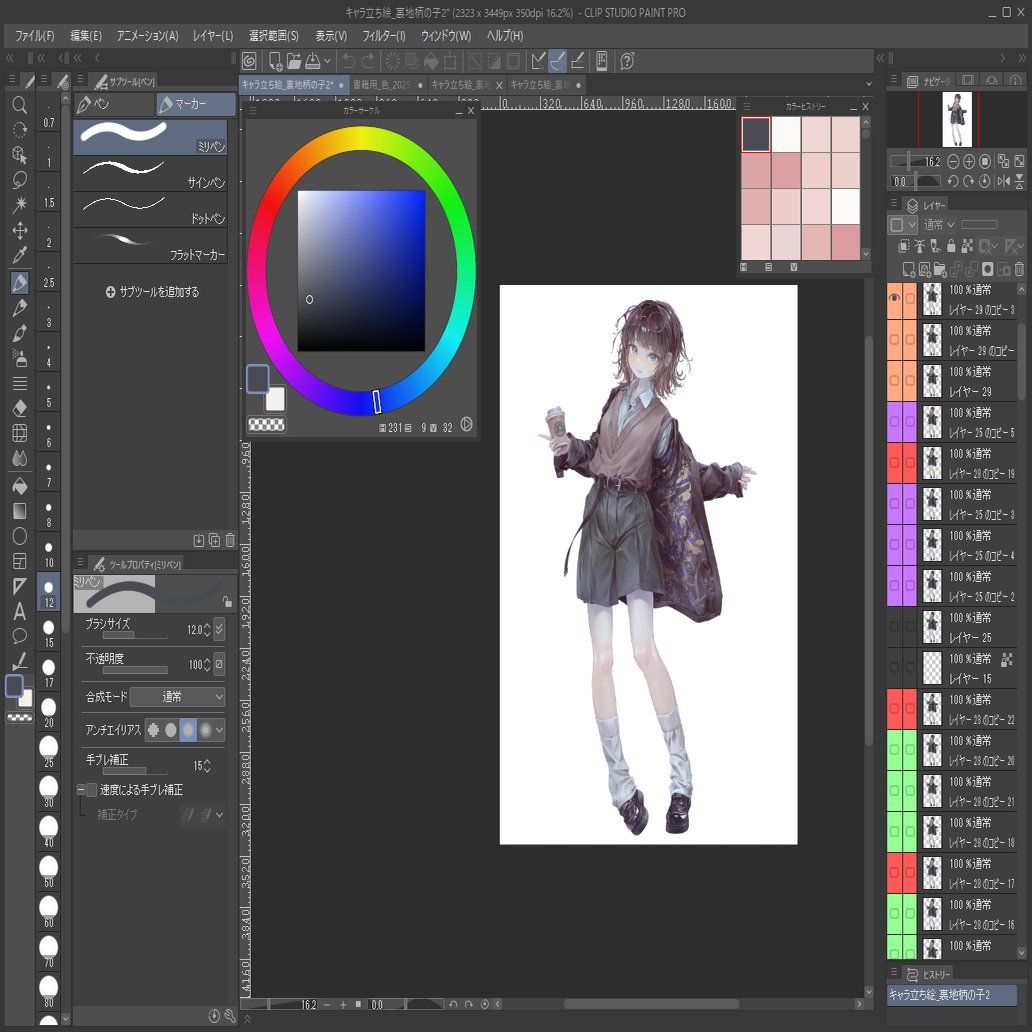
Task: Click サブツールを追加する button
Action: pos(153,292)
